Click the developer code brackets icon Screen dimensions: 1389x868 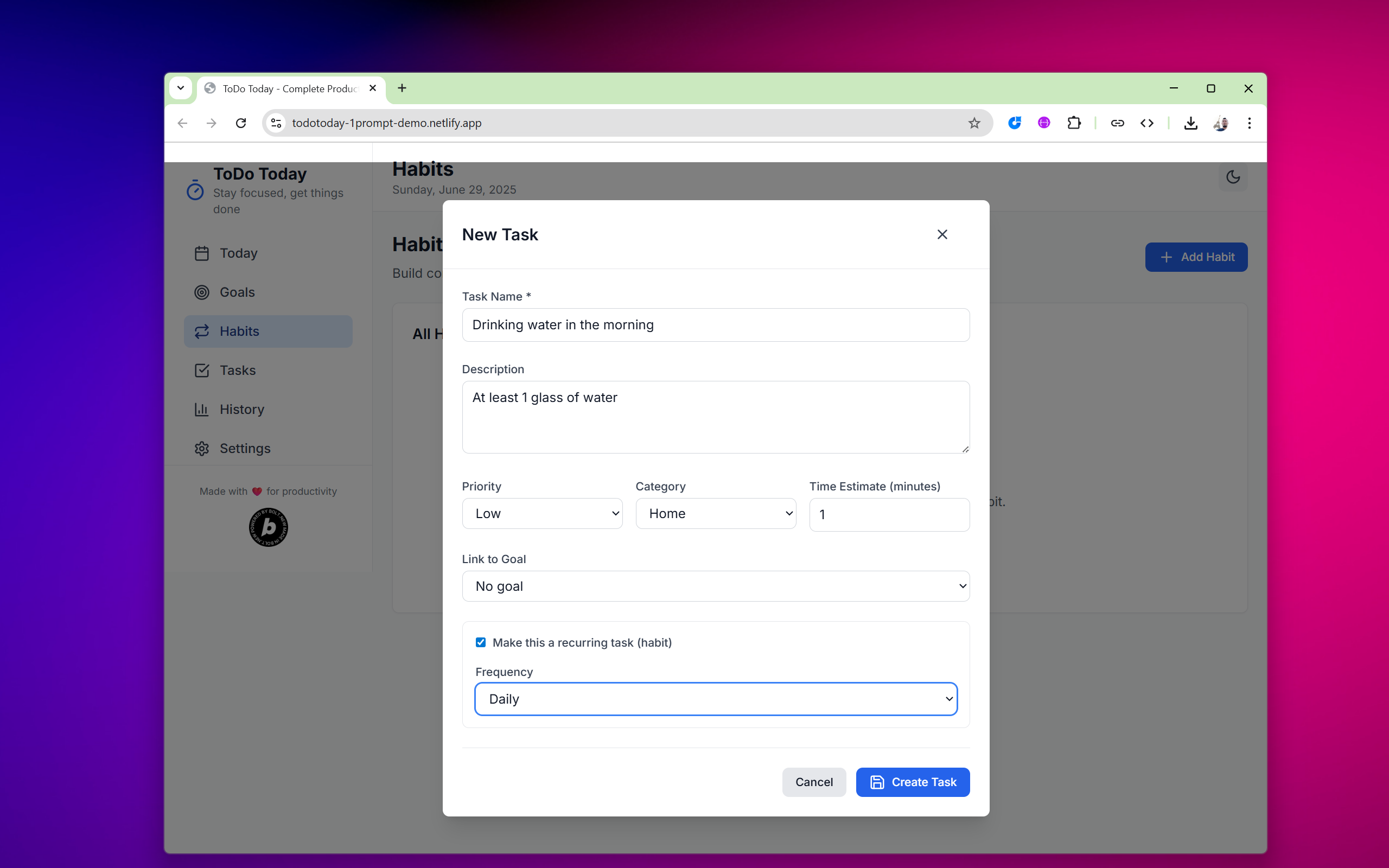click(1147, 123)
